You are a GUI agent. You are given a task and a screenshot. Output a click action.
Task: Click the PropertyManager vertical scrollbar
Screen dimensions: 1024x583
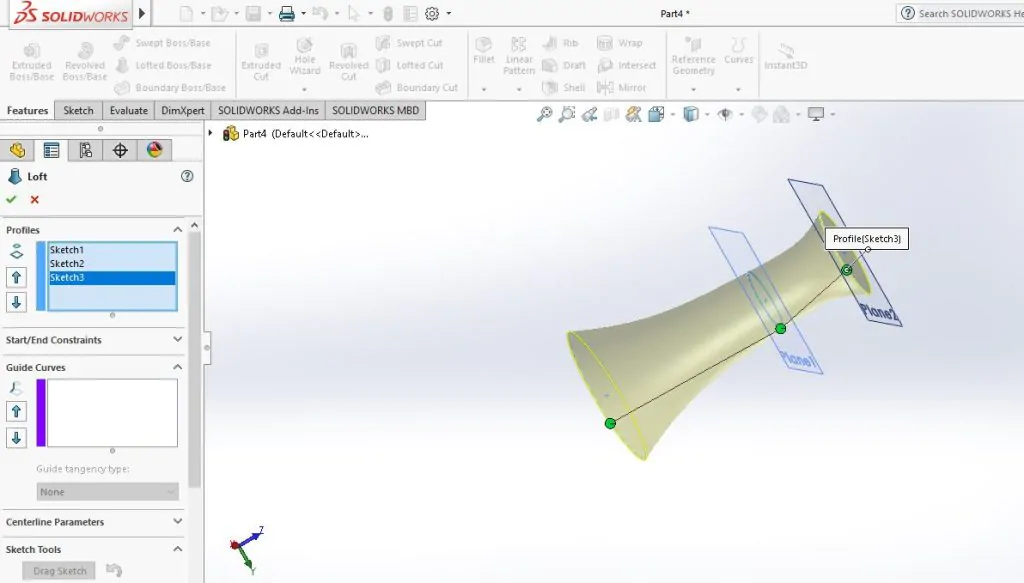point(194,359)
